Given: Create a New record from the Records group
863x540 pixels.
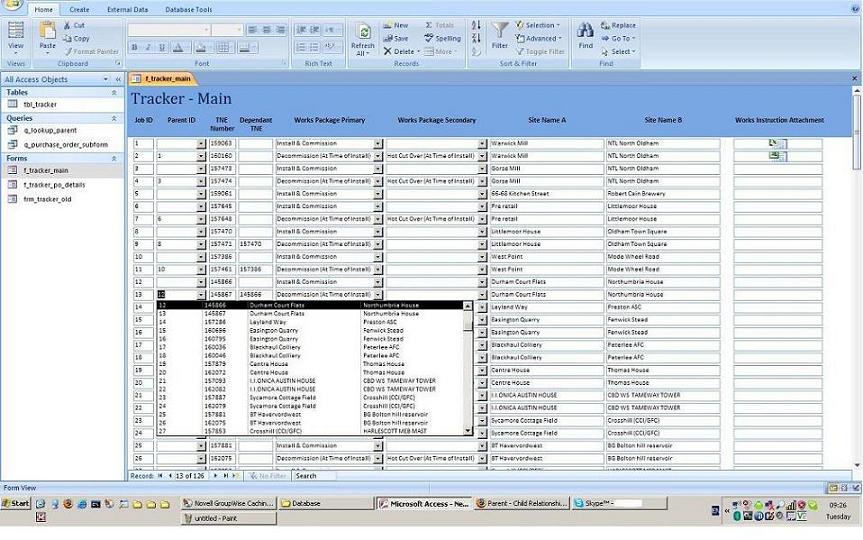Looking at the screenshot, I should tap(396, 25).
